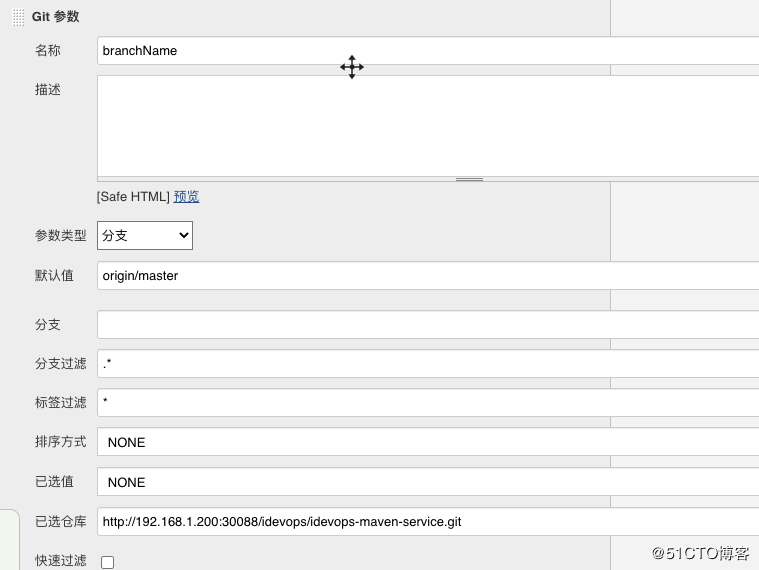This screenshot has width=759, height=570.
Task: Open the 参数类型 dropdown showing 分支
Action: [145, 236]
